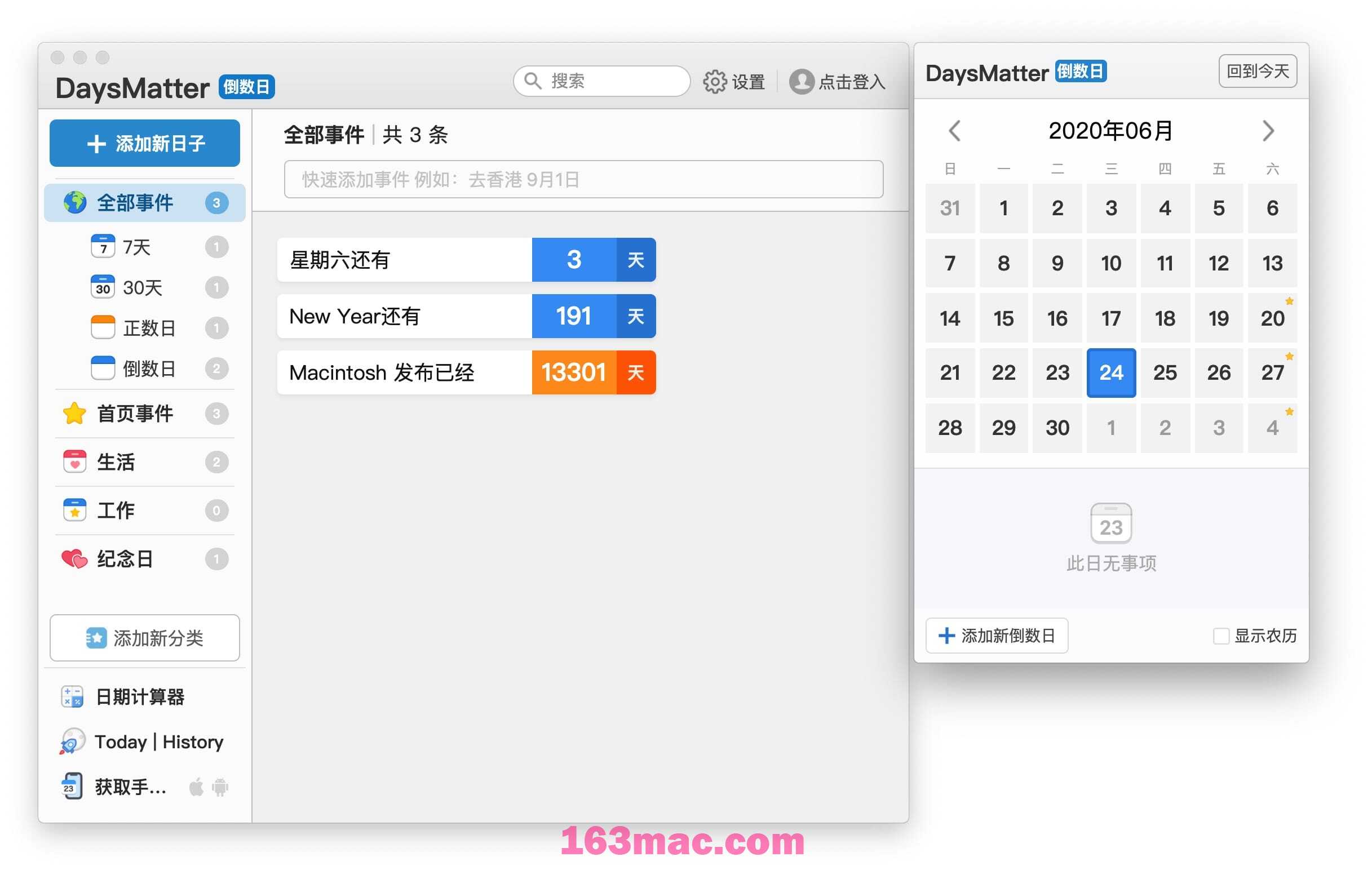
Task: Show 正数日 events
Action: (x=145, y=327)
